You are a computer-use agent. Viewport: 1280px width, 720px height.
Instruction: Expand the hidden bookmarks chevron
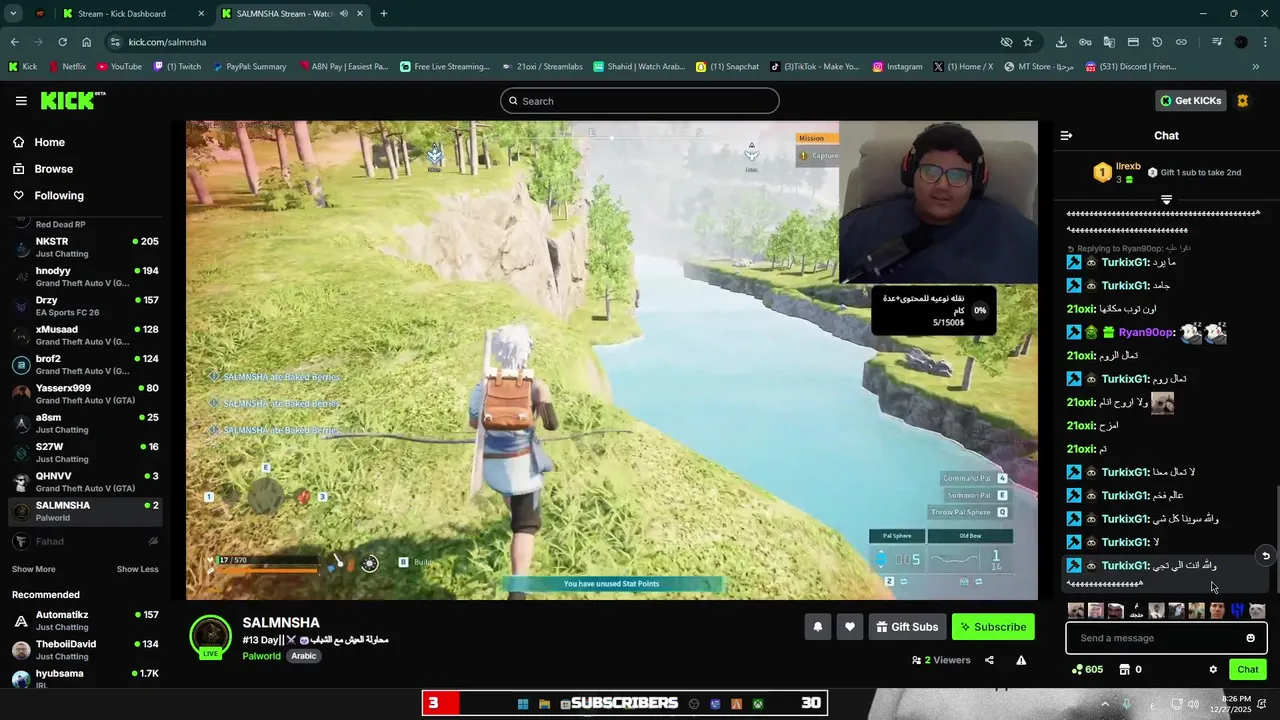(1256, 67)
